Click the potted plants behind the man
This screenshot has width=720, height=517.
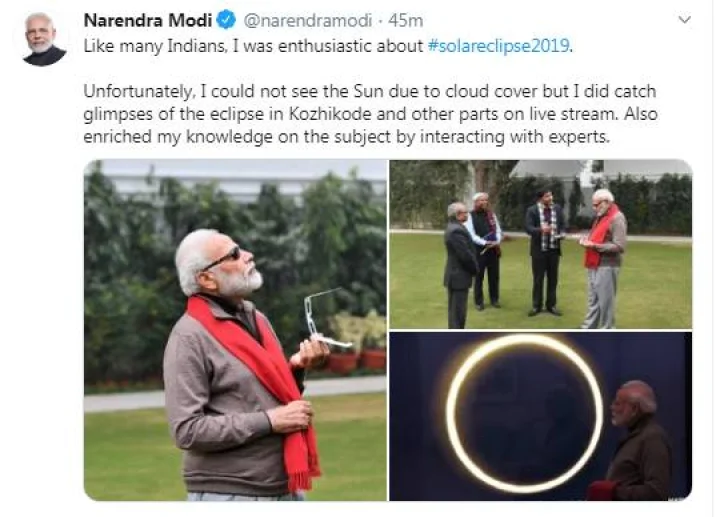click(357, 342)
